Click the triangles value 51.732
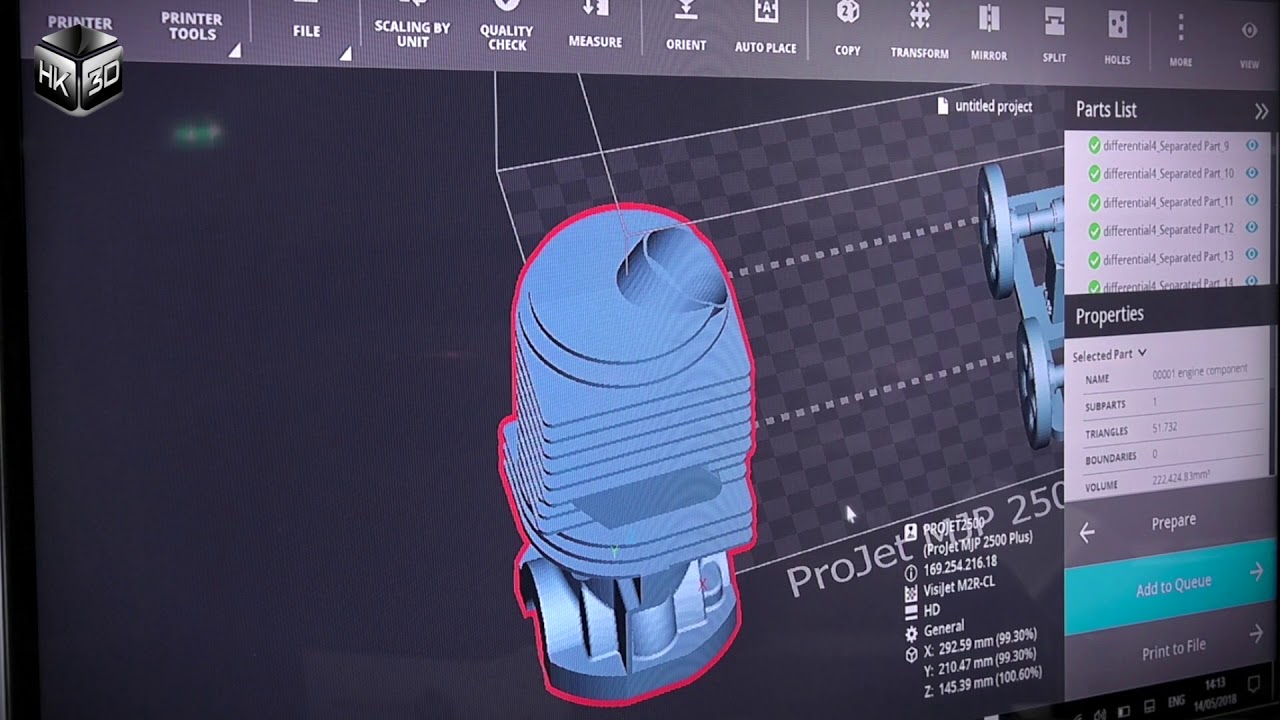 pyautogui.click(x=1165, y=427)
